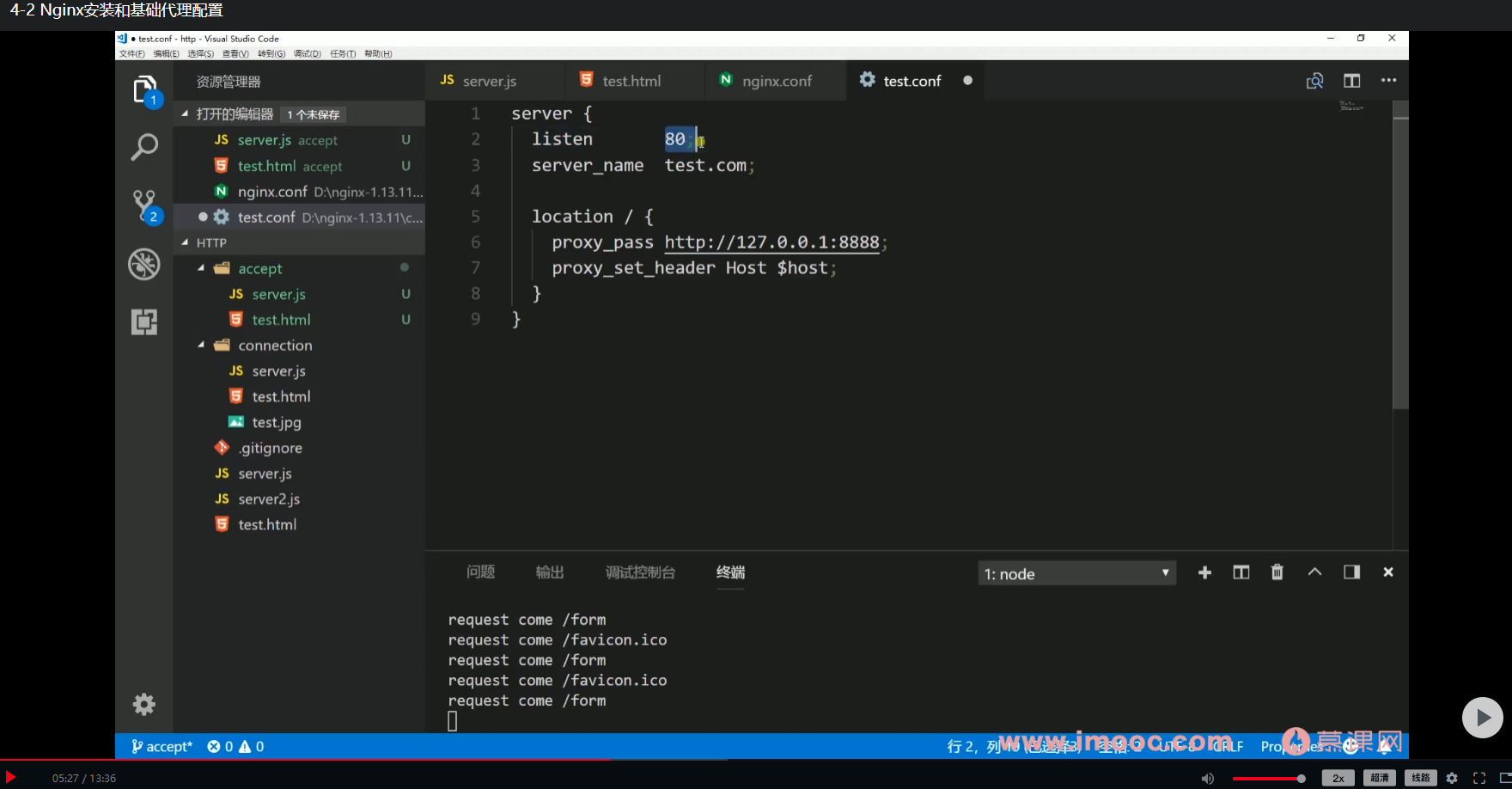Click the small play icon in the video bar

click(x=10, y=777)
